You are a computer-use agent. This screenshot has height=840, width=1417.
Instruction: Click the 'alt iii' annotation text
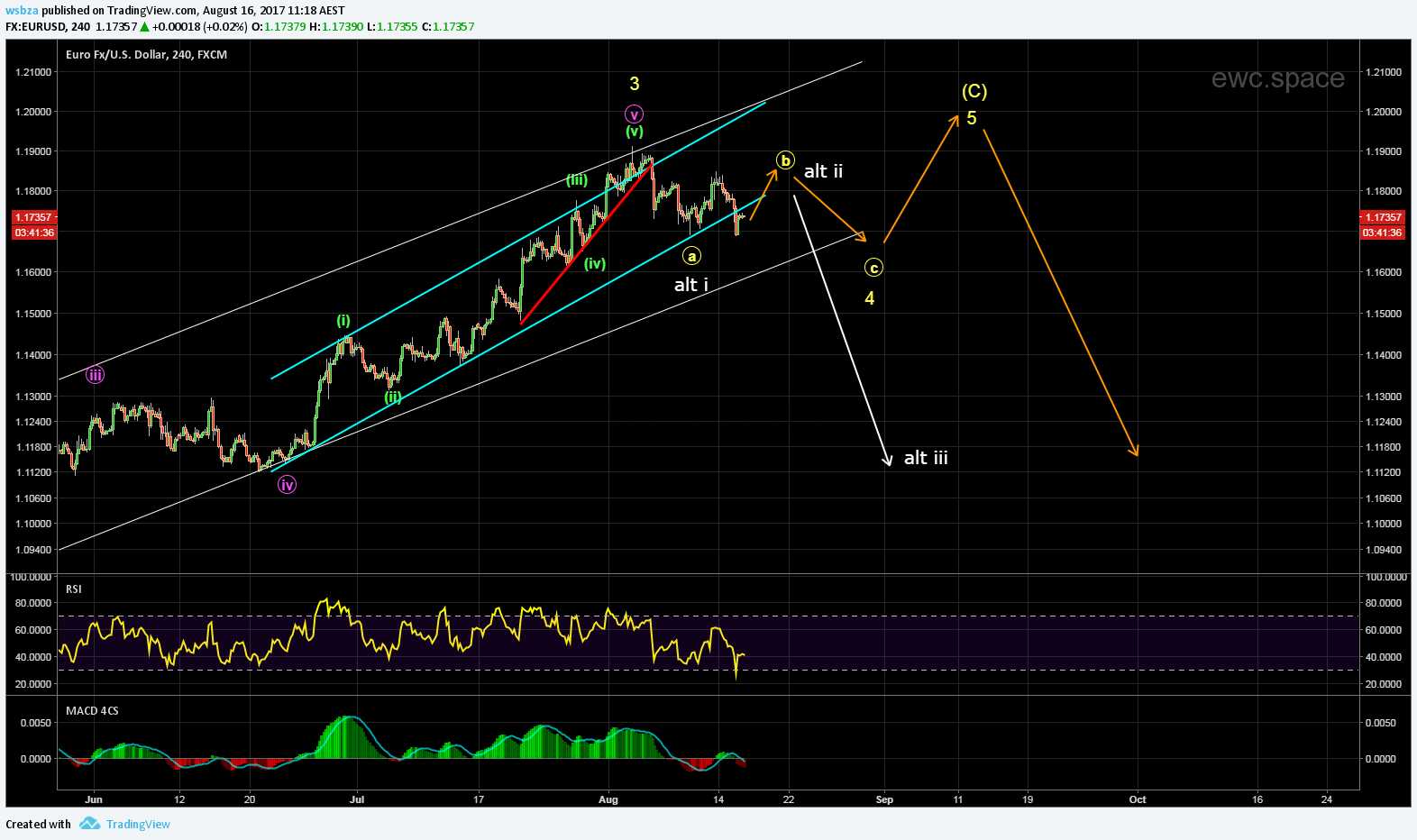coord(926,458)
